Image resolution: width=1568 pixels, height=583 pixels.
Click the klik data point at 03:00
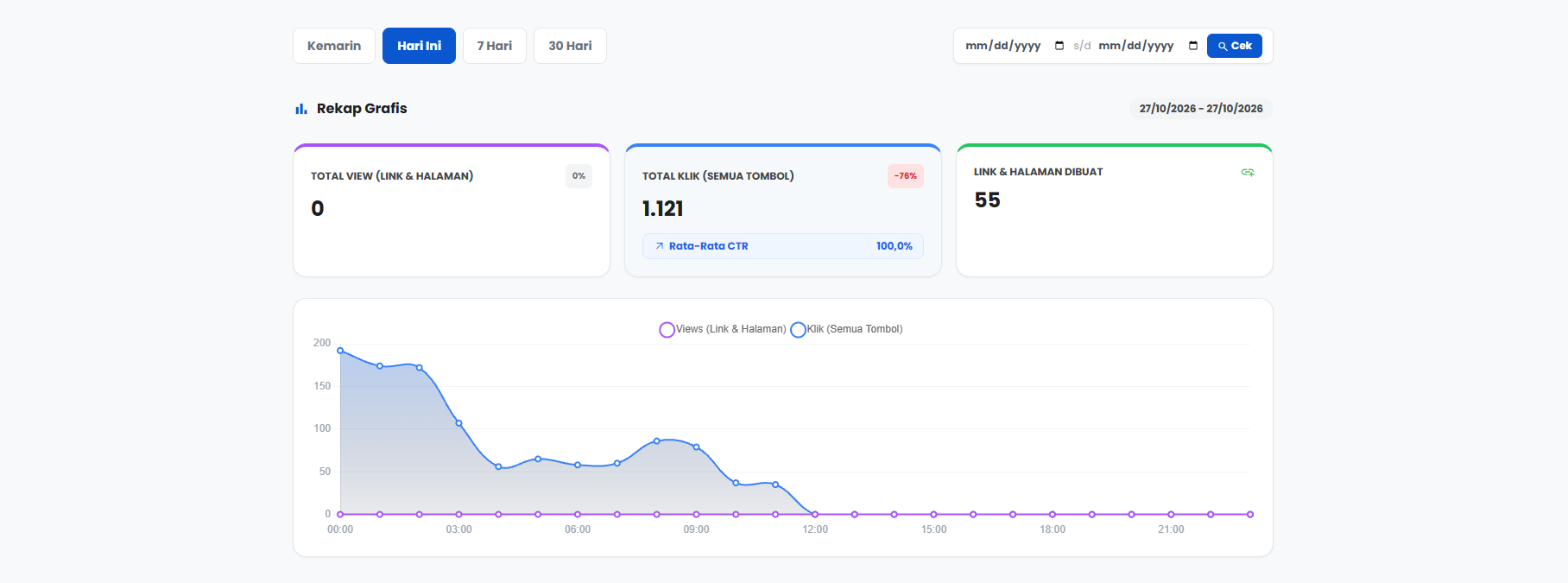(x=458, y=423)
